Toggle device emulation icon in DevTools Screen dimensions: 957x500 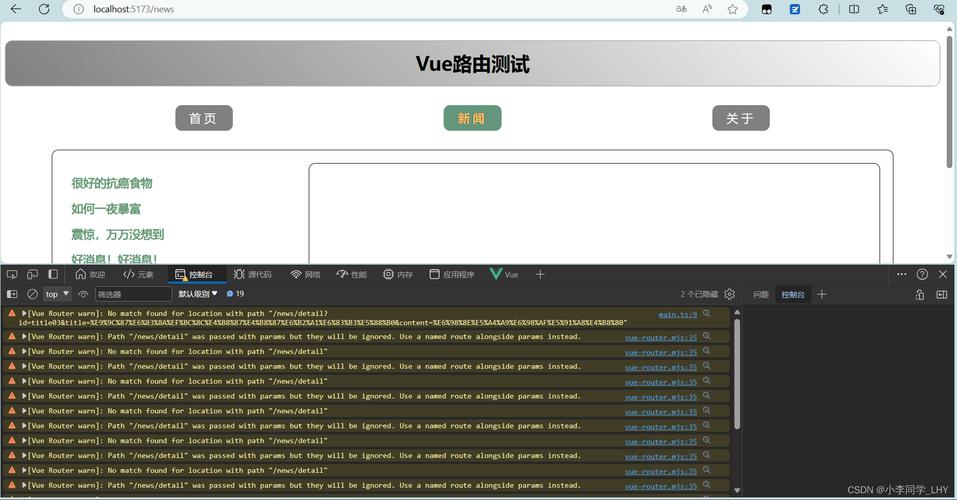32,274
